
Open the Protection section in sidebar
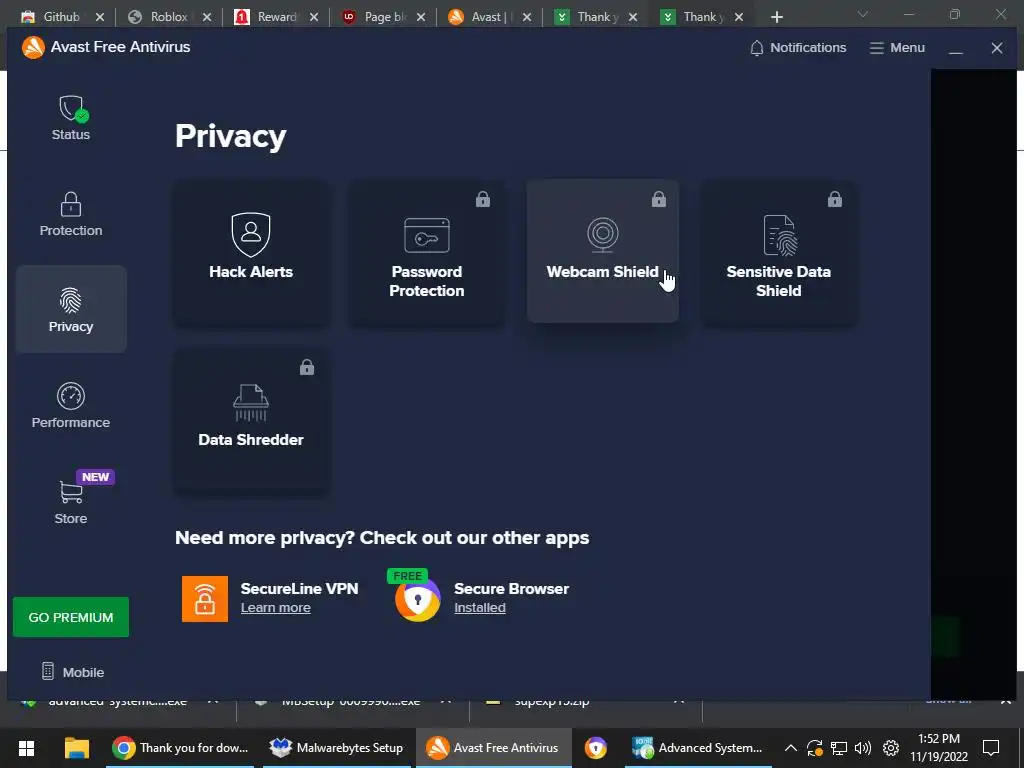tap(71, 214)
